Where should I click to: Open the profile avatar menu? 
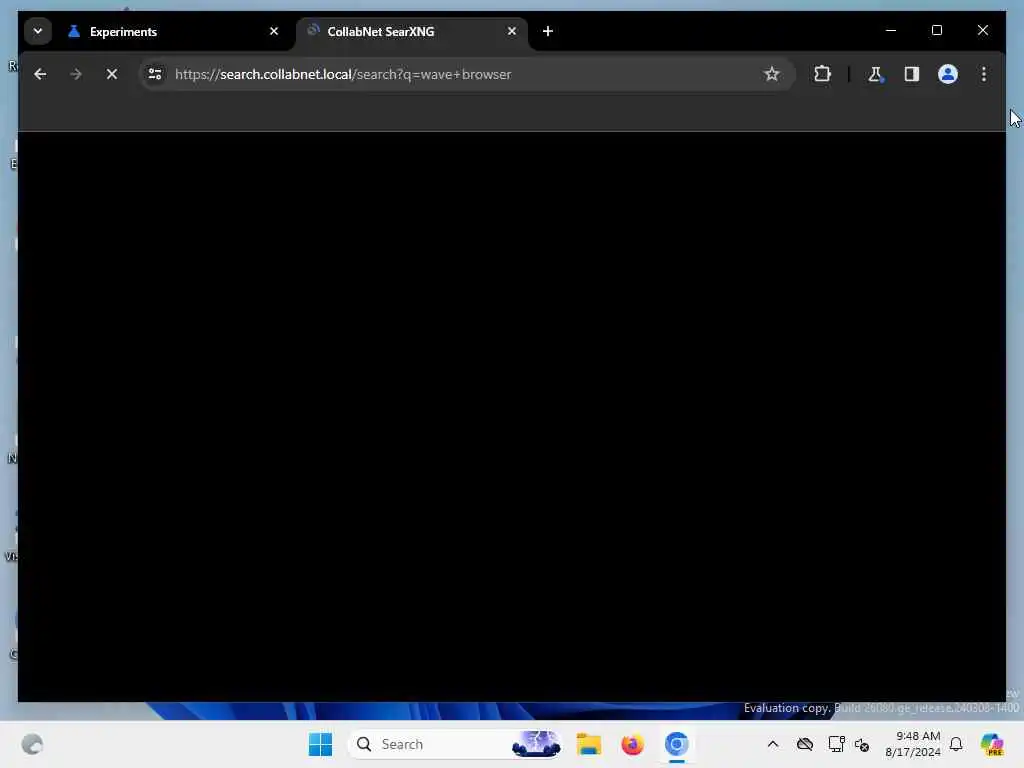[948, 74]
